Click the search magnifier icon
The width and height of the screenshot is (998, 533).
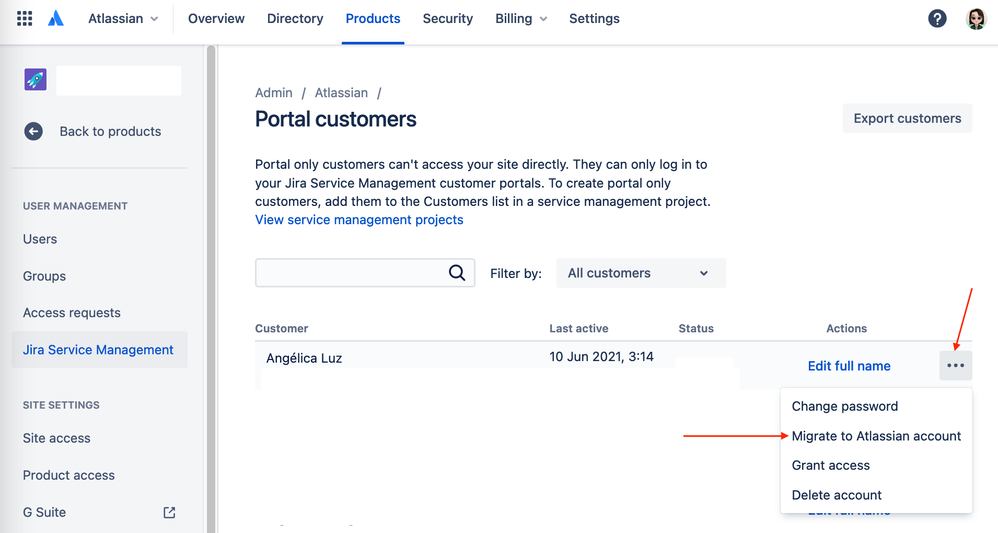point(457,273)
